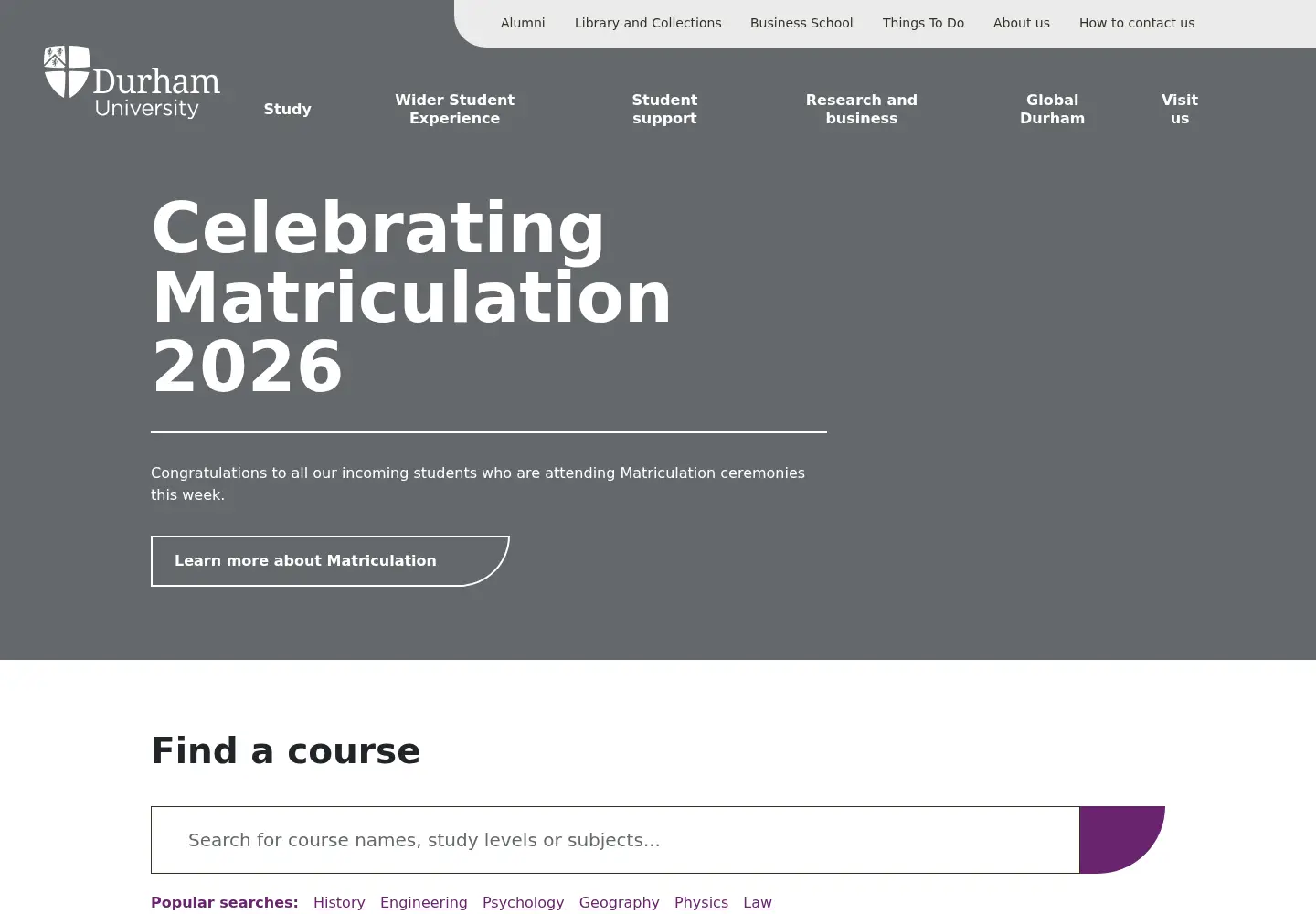Click Learn more about Matriculation button
This screenshot has height=914, width=1316.
point(330,561)
